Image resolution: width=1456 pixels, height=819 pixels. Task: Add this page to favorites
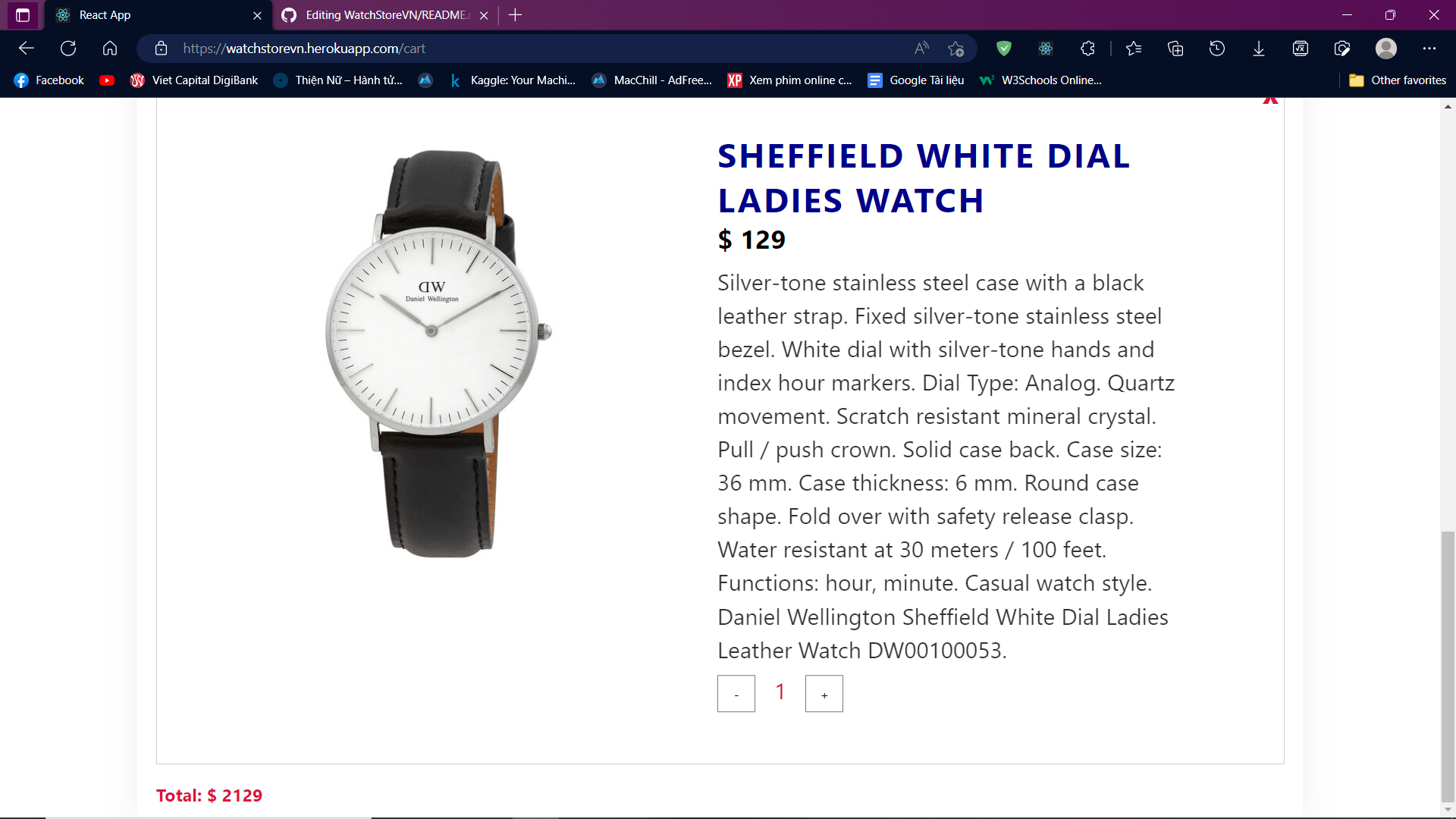(955, 49)
